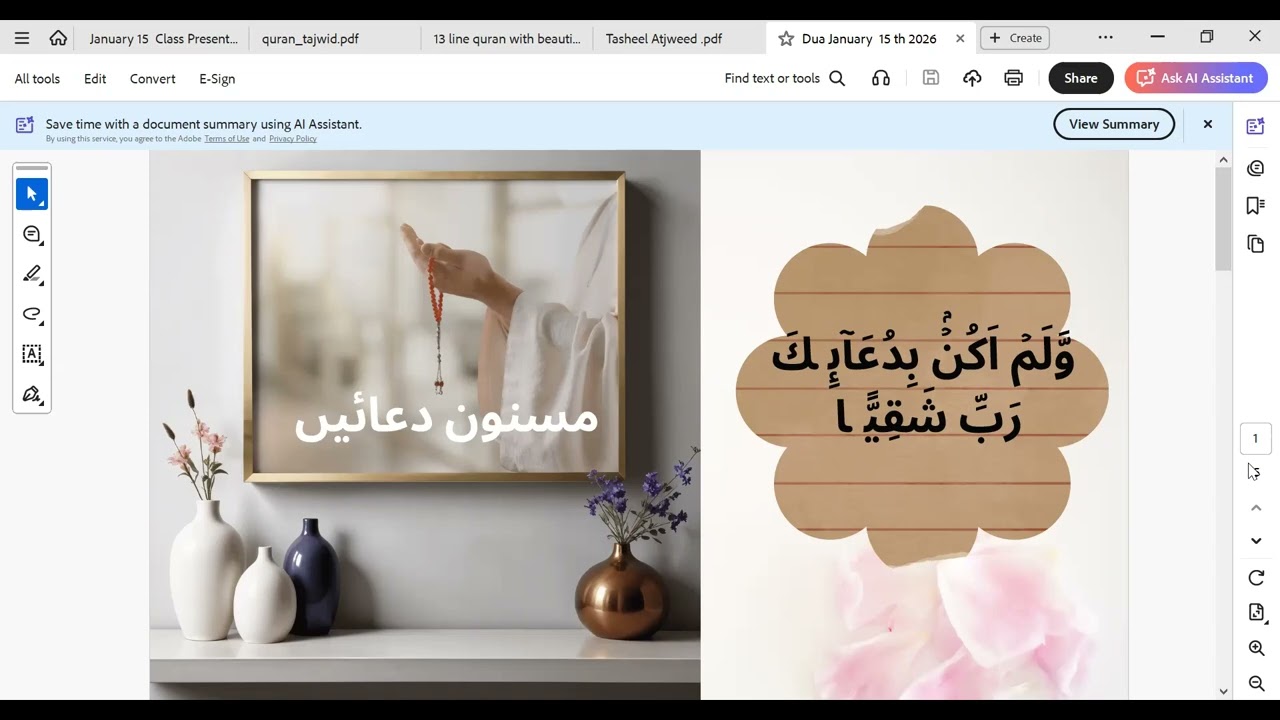Open bookmarks panel in right sidebar
This screenshot has height=720, width=1280.
[x=1256, y=205]
